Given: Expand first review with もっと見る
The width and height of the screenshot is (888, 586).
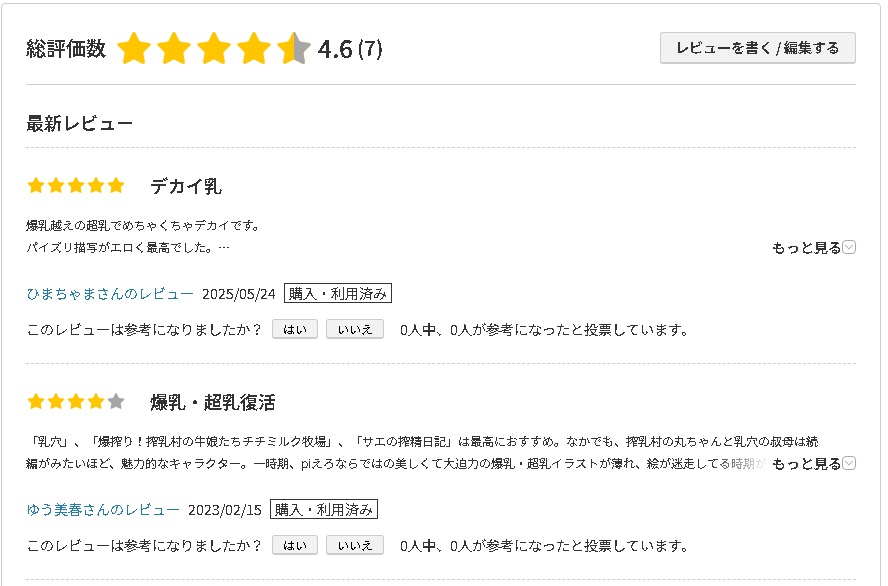Looking at the screenshot, I should (x=806, y=248).
